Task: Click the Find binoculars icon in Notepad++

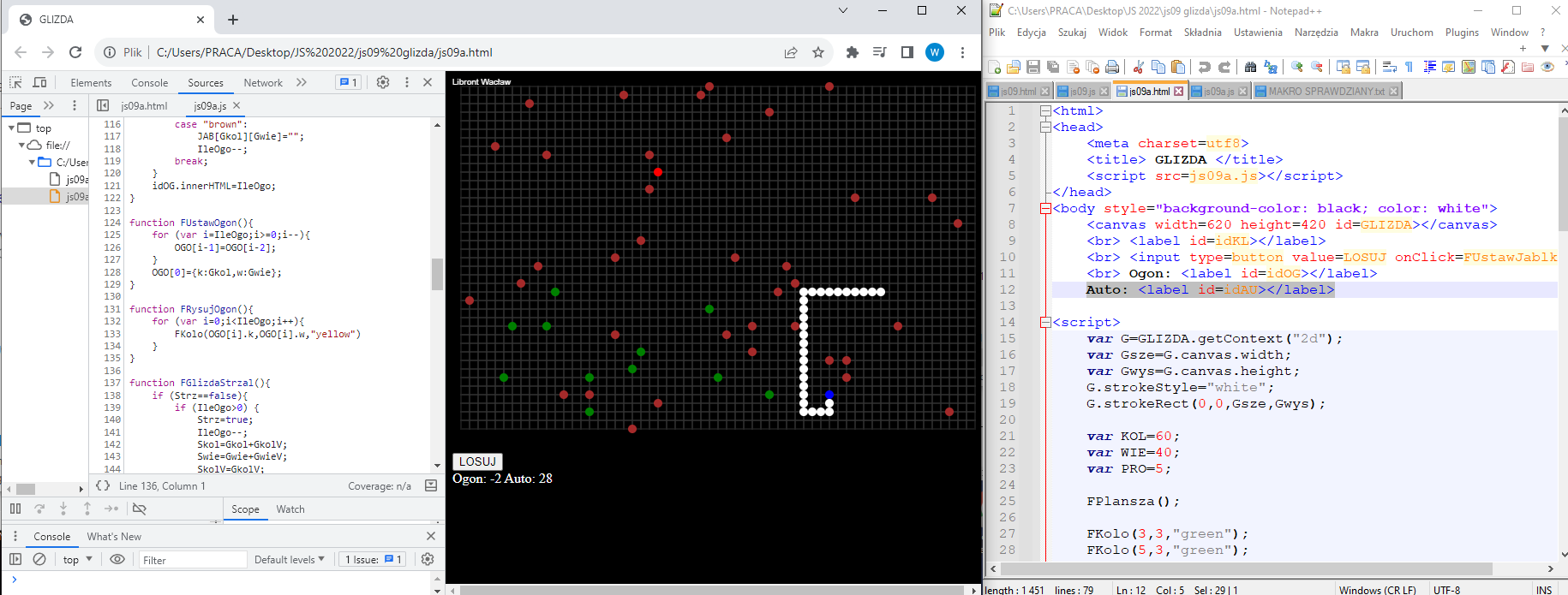Action: pyautogui.click(x=1250, y=67)
